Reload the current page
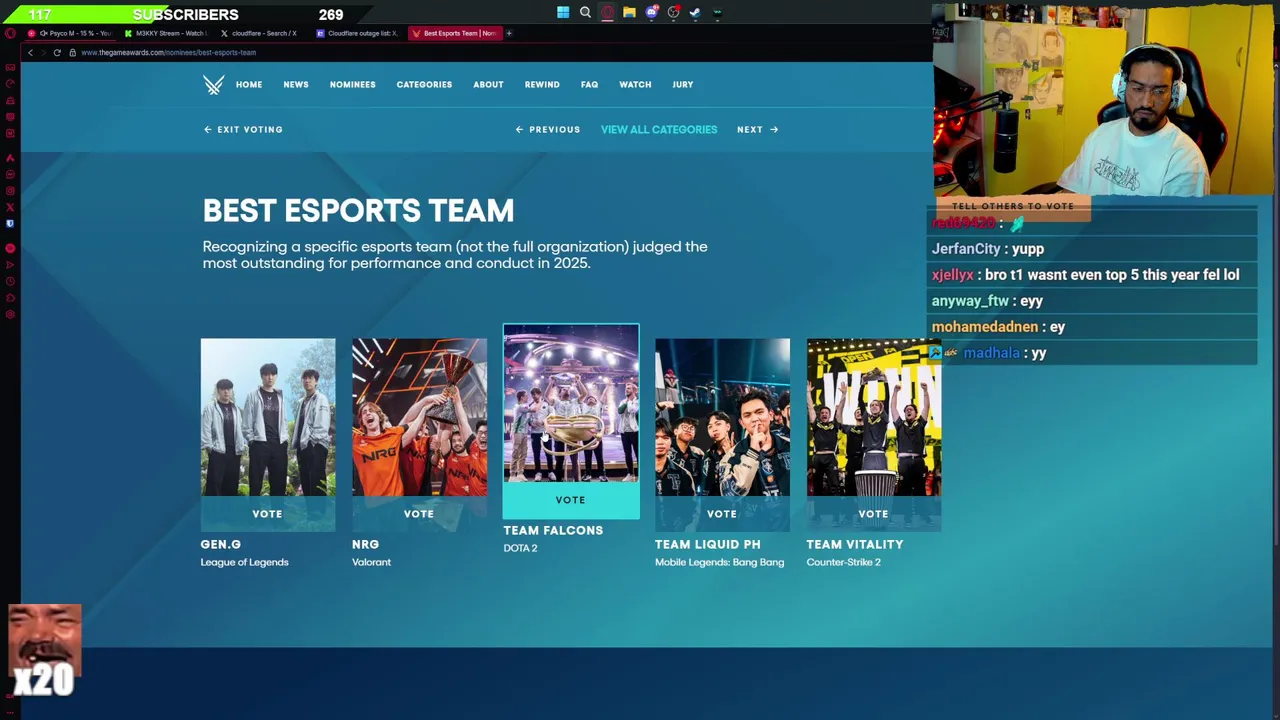This screenshot has width=1280, height=720. coord(57,52)
